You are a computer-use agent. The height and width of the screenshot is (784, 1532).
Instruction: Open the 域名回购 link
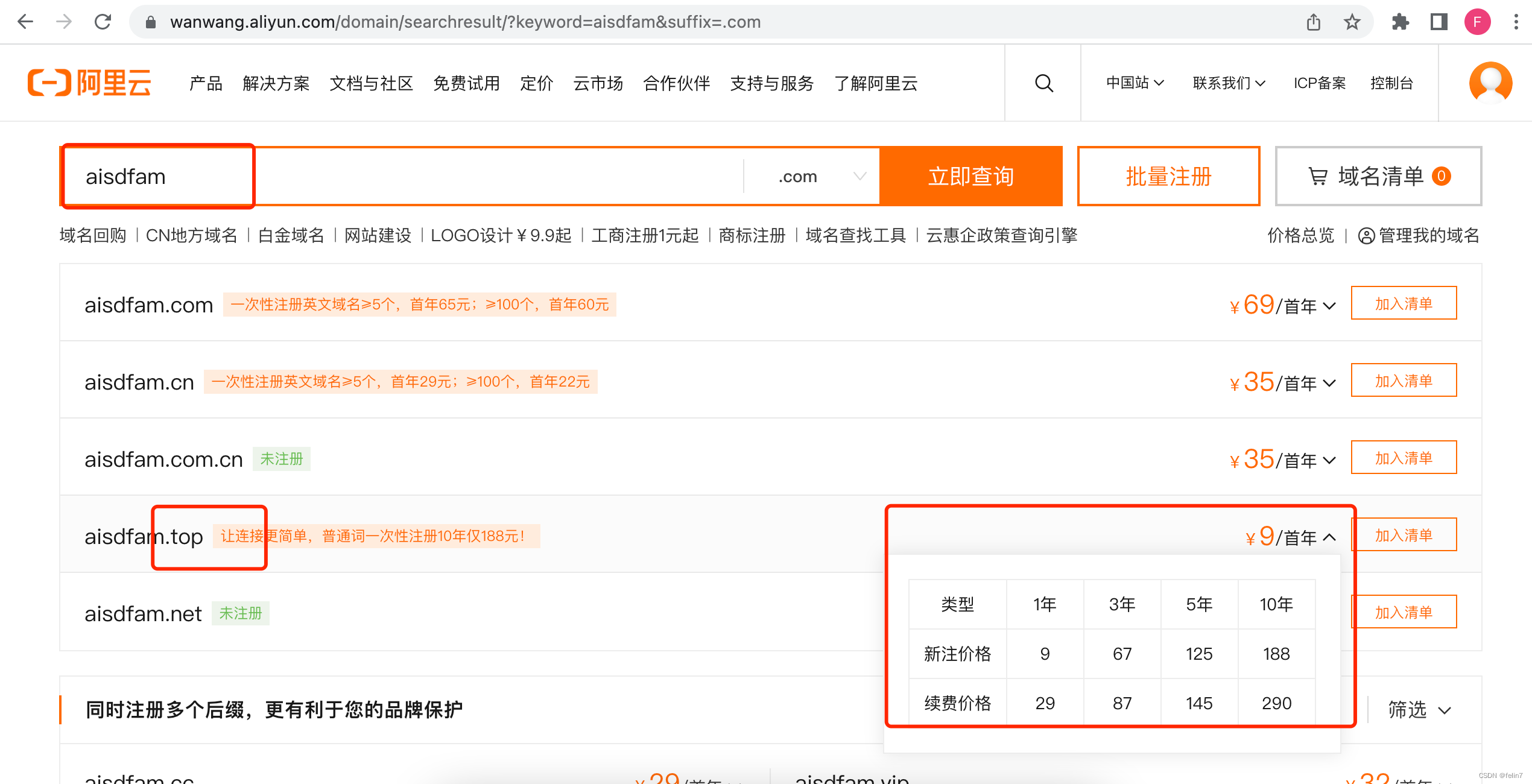pyautogui.click(x=93, y=235)
